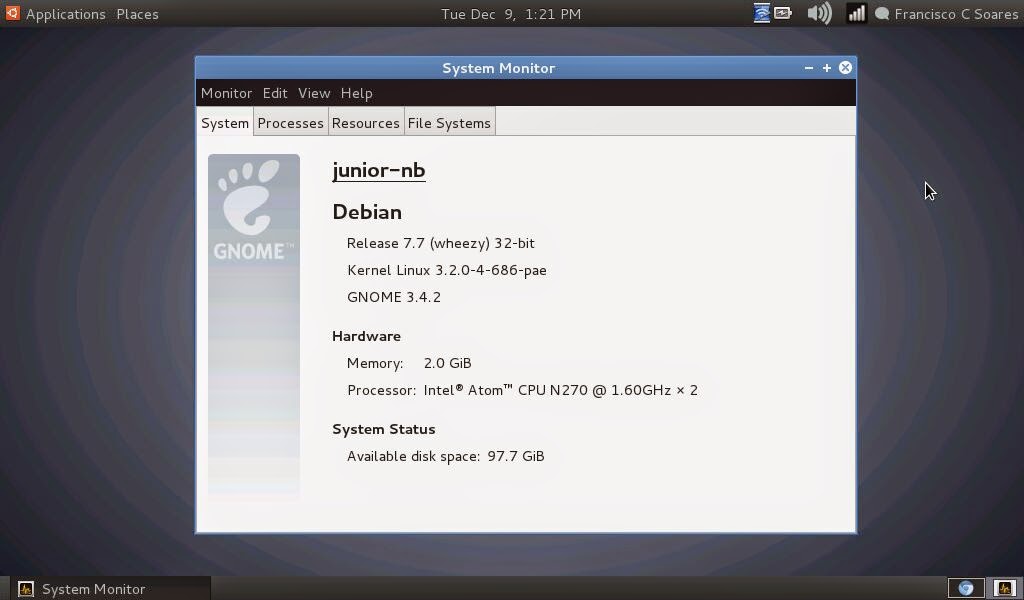Open the clock showing Tue Dec 9
Image resolution: width=1024 pixels, height=600 pixels.
(x=511, y=14)
